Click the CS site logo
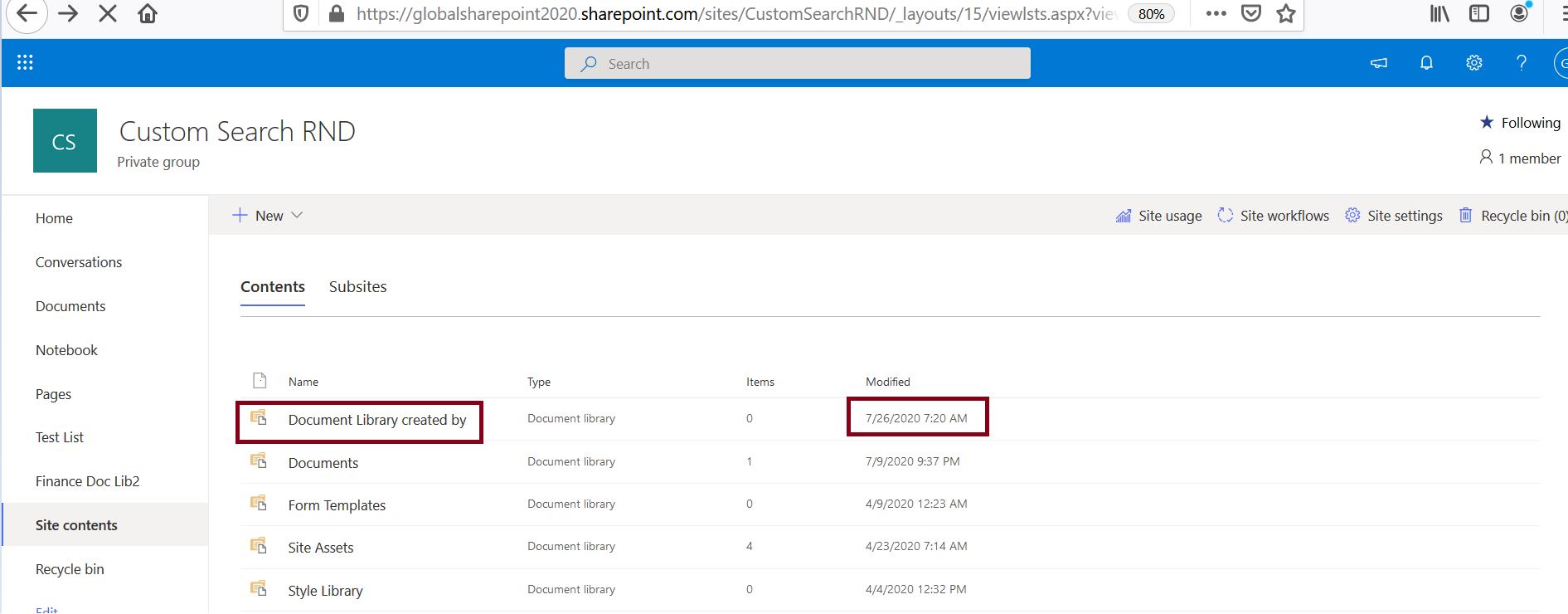This screenshot has height=614, width=1568. [65, 141]
